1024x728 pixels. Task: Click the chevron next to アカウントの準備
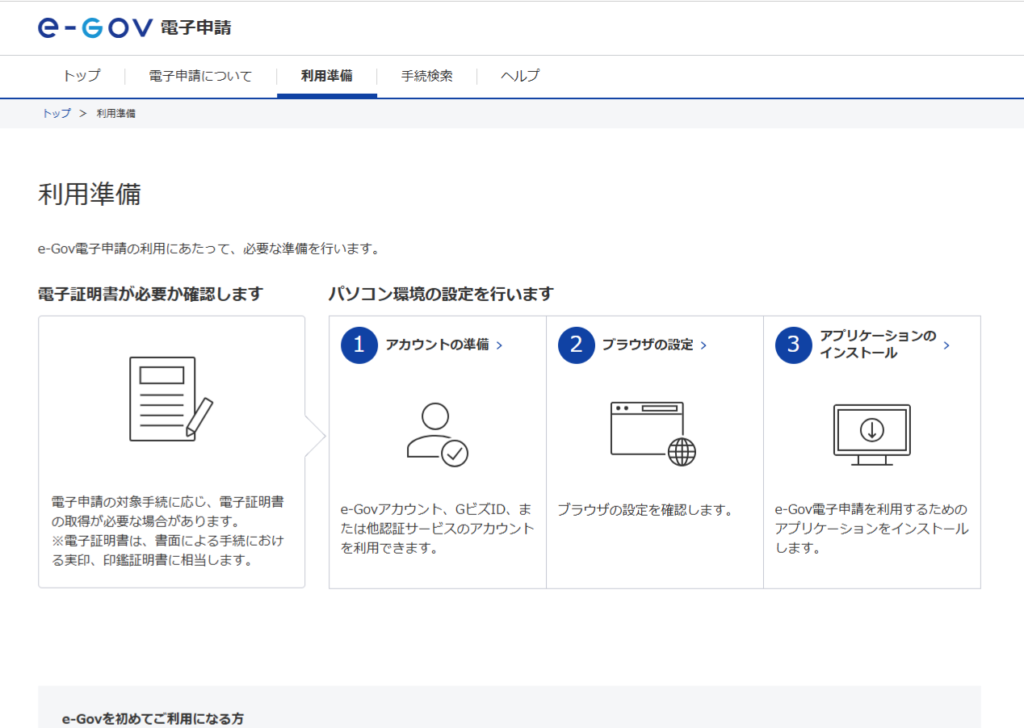(499, 345)
